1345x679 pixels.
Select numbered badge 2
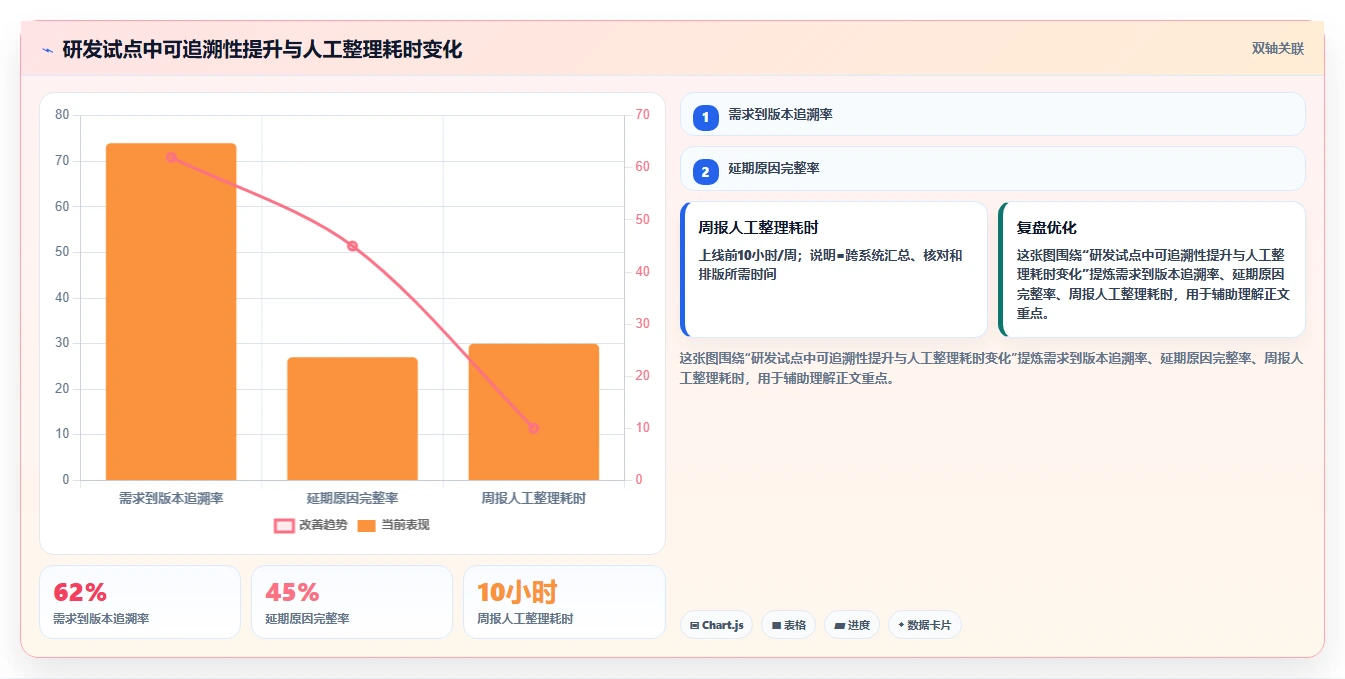tap(705, 172)
